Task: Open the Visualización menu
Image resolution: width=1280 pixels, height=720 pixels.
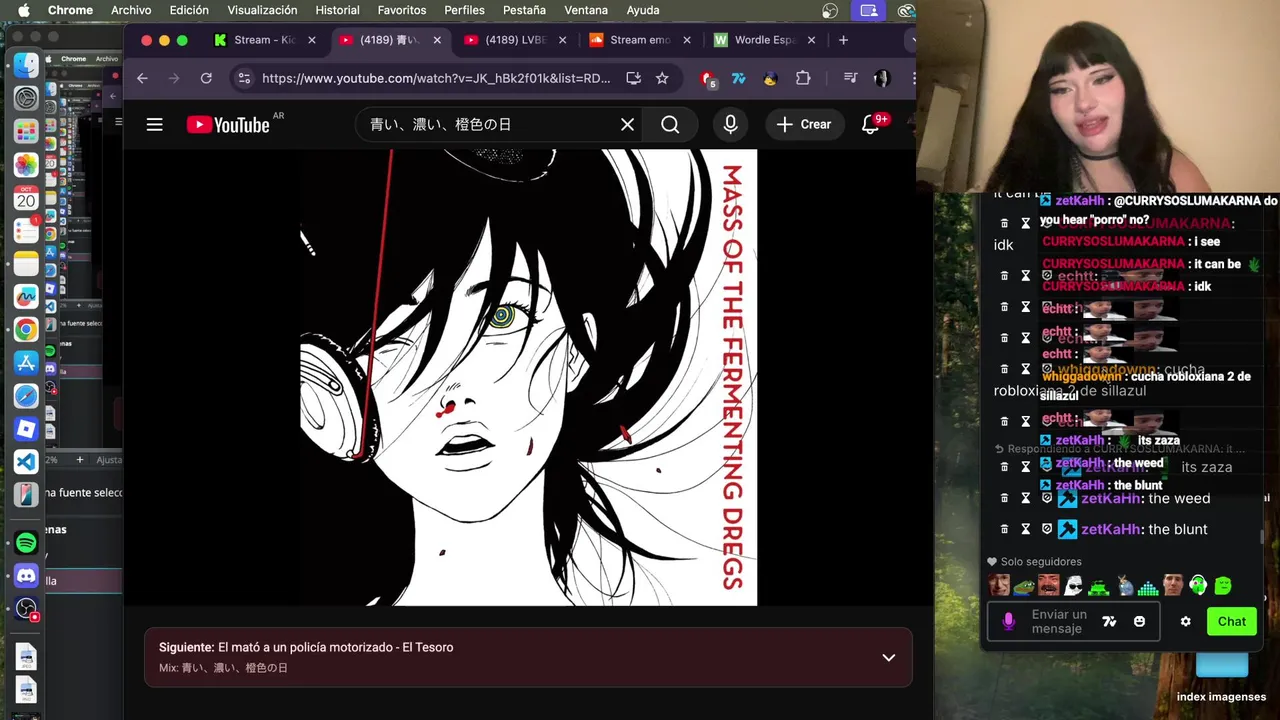Action: tap(262, 10)
